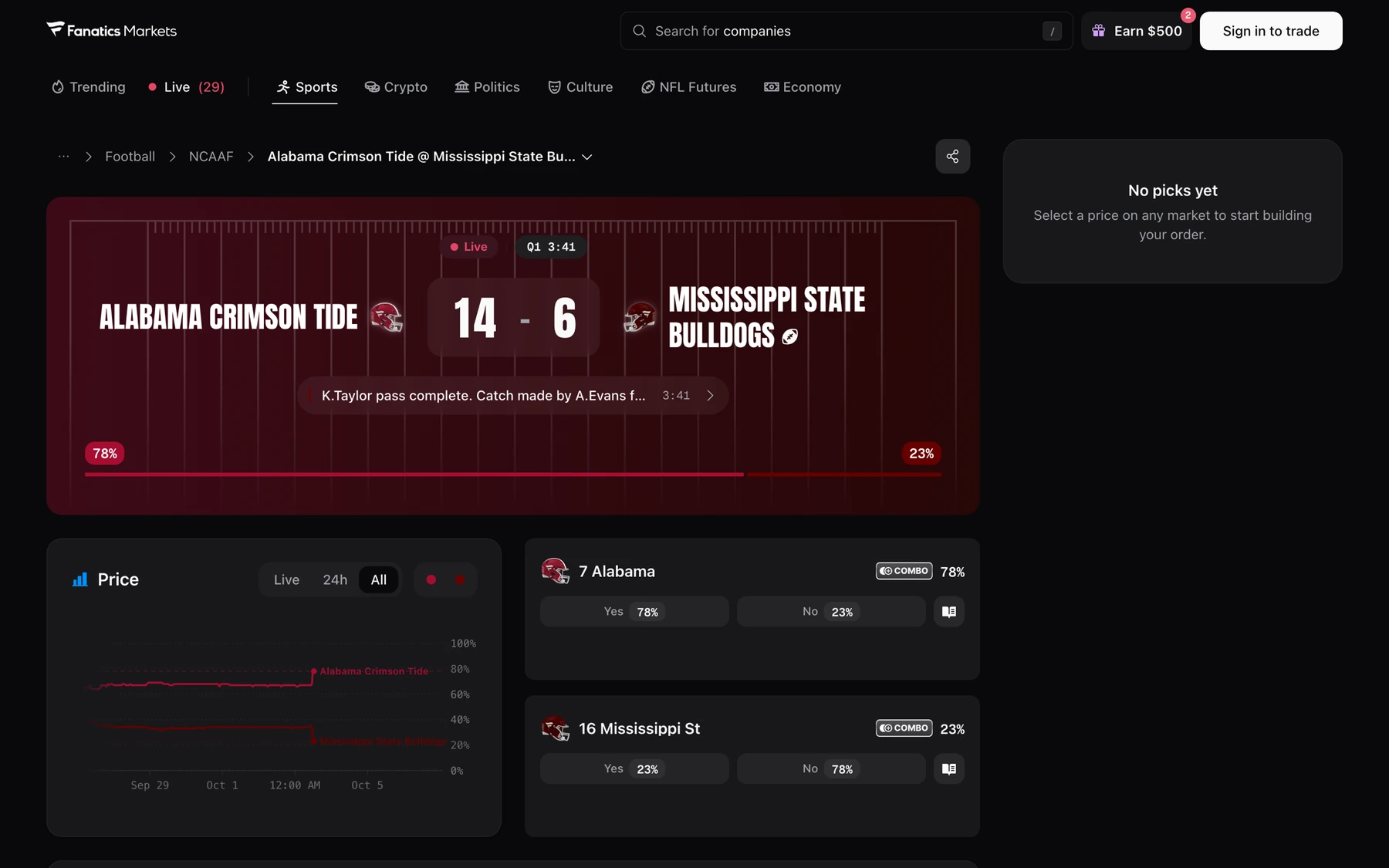Switch to the Crypto tab
The image size is (1389, 868).
point(396,87)
